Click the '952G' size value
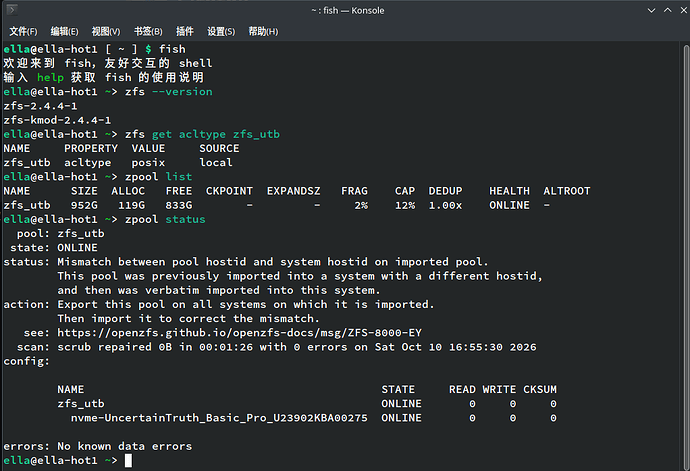 [x=84, y=205]
